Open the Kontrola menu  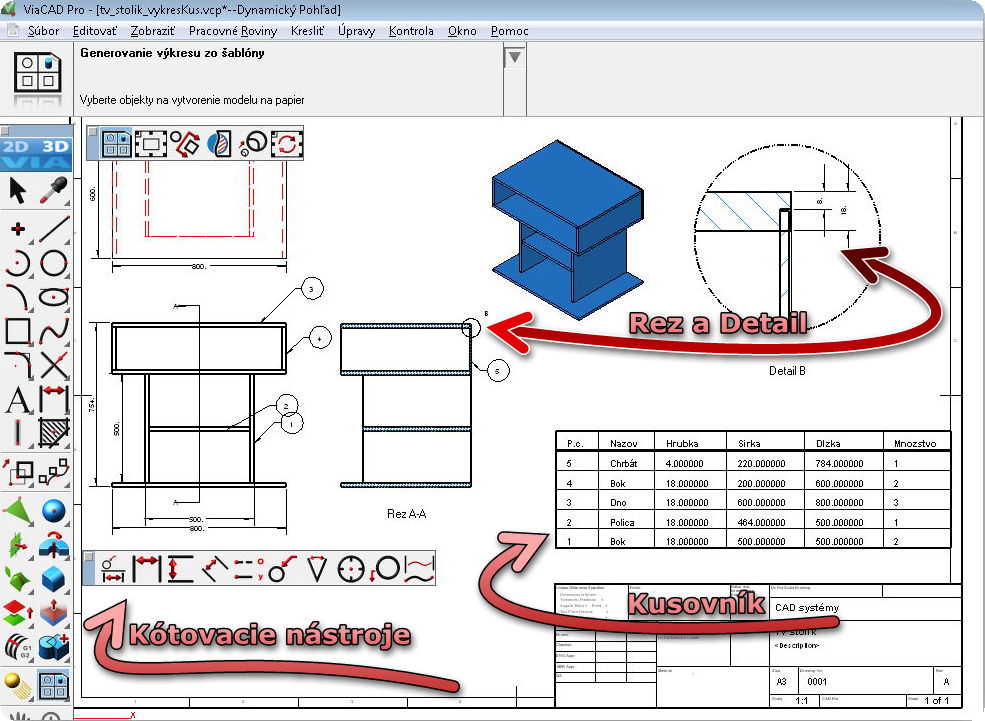point(411,31)
